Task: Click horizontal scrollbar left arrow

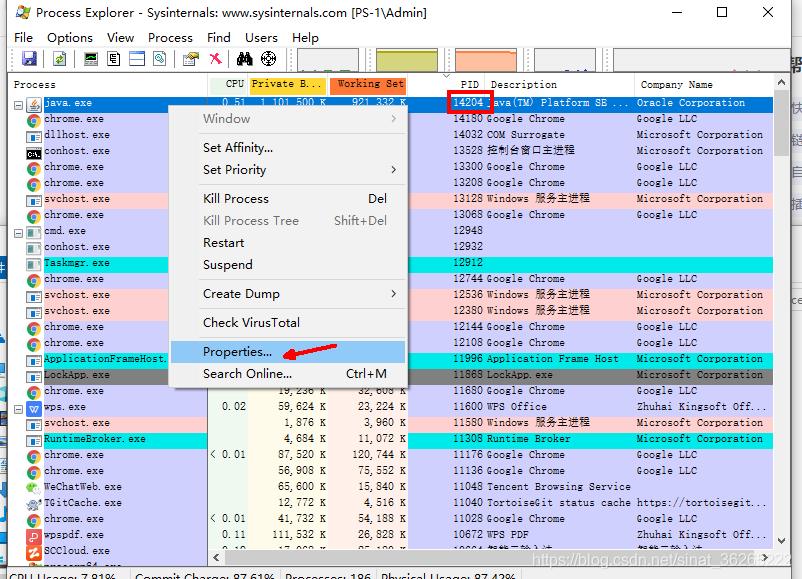Action: 216,558
